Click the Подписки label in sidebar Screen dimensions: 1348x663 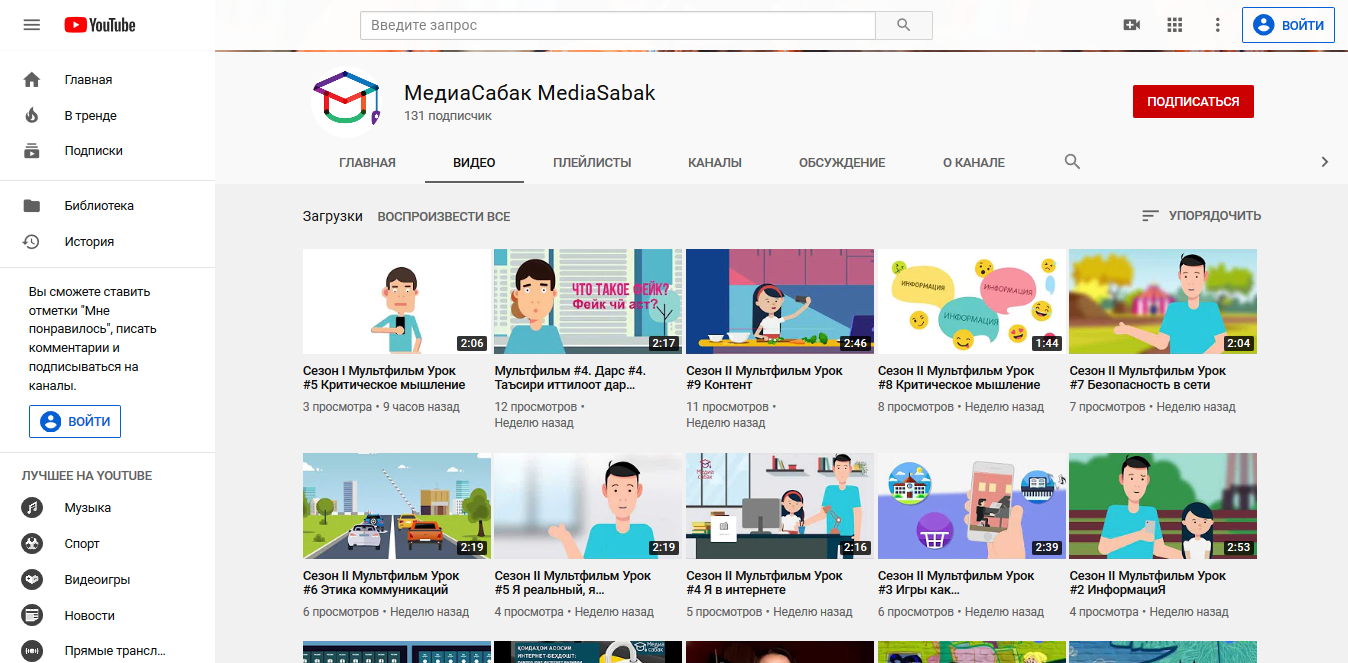coord(94,151)
